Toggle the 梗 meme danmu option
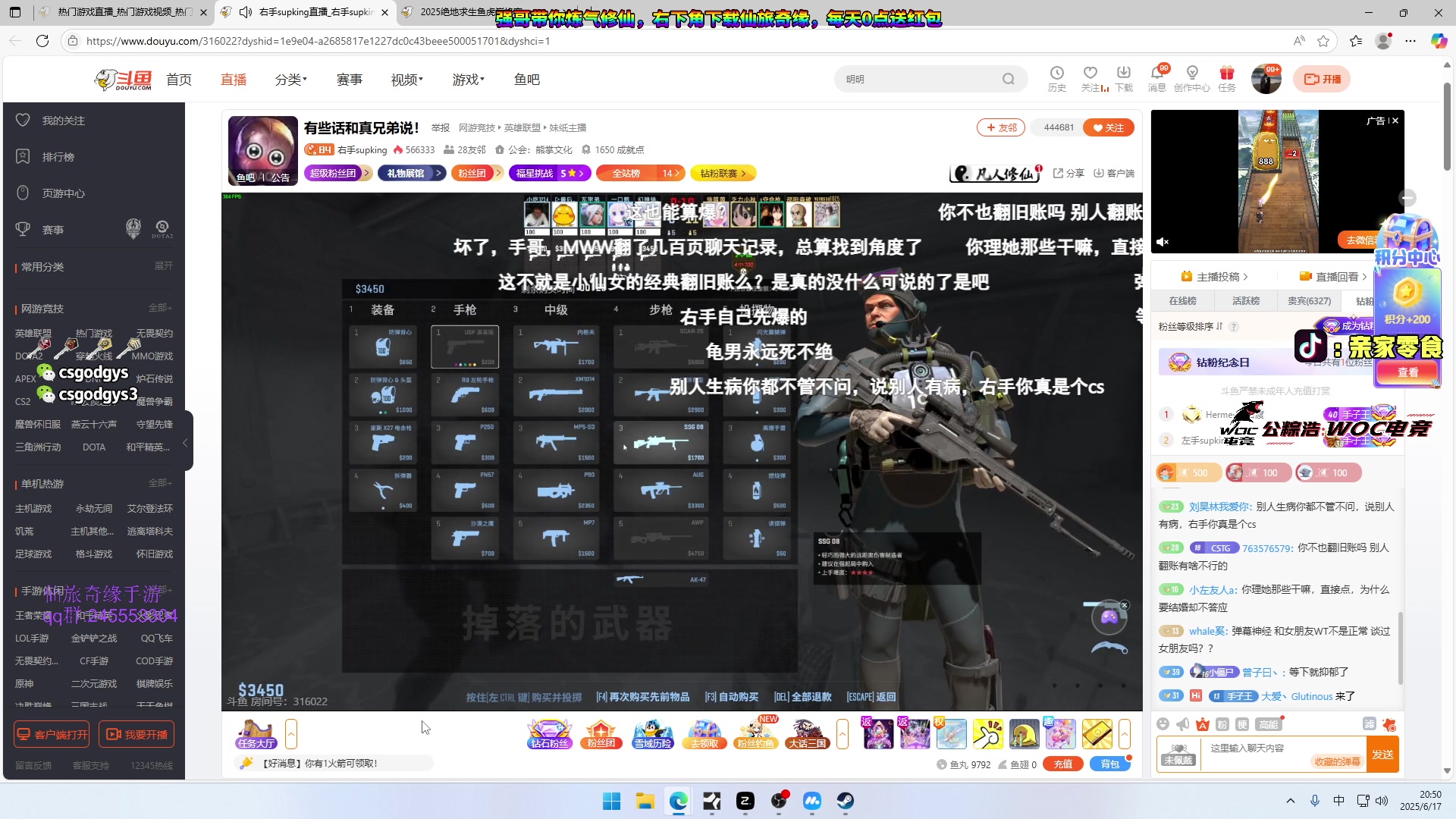 (x=1242, y=724)
